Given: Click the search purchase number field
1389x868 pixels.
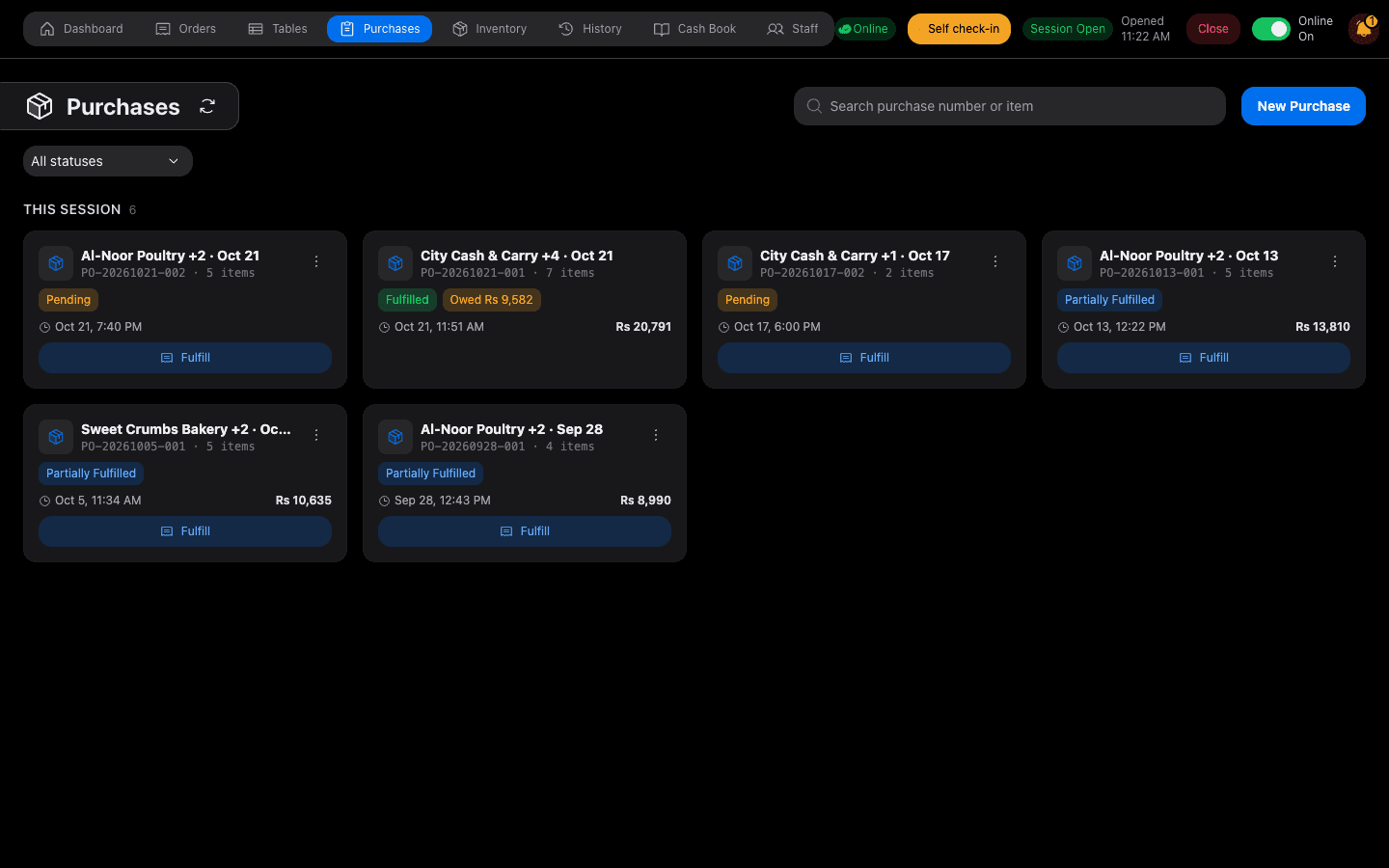Looking at the screenshot, I should coord(1010,106).
